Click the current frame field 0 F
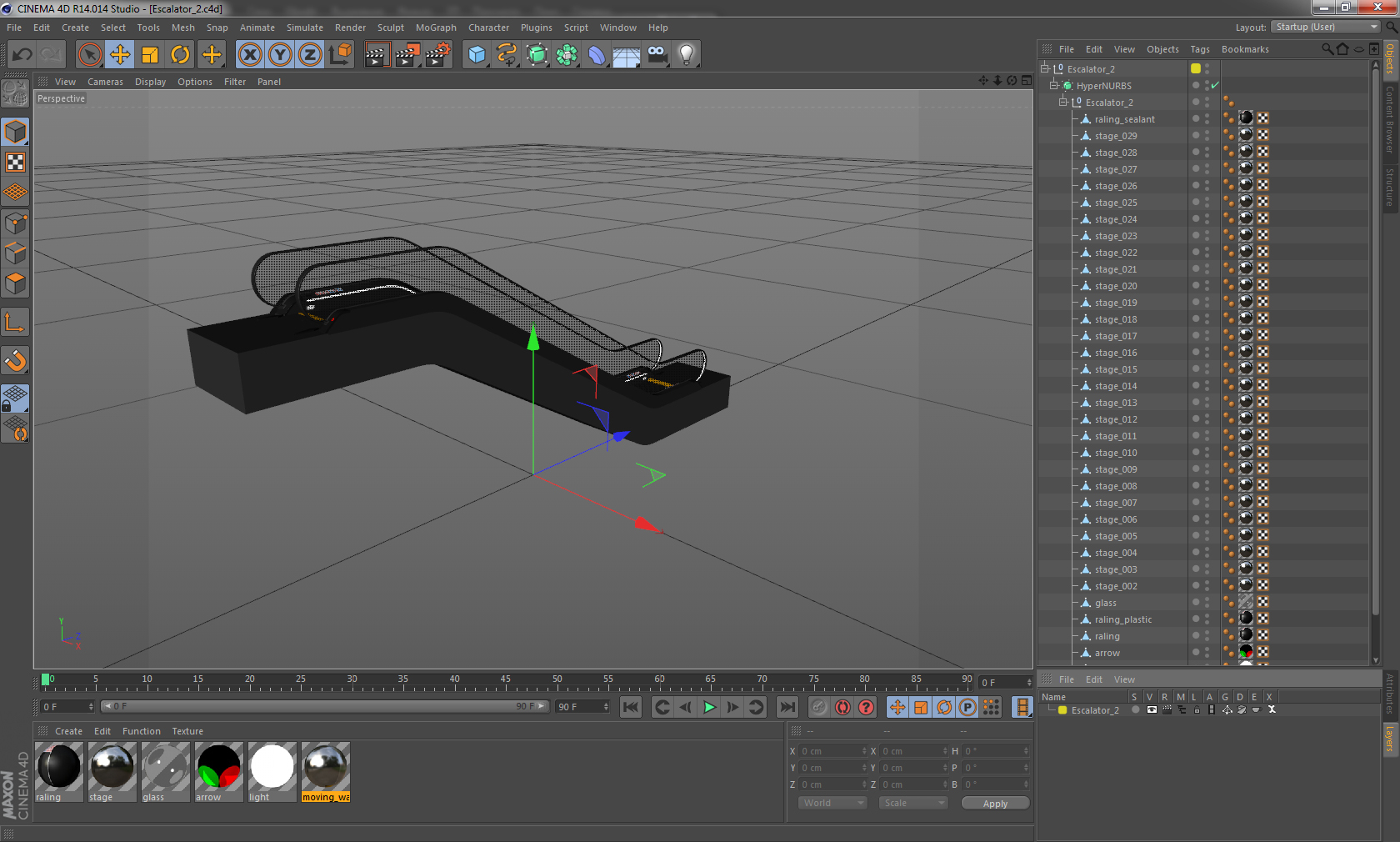The height and width of the screenshot is (842, 1400). tap(68, 706)
